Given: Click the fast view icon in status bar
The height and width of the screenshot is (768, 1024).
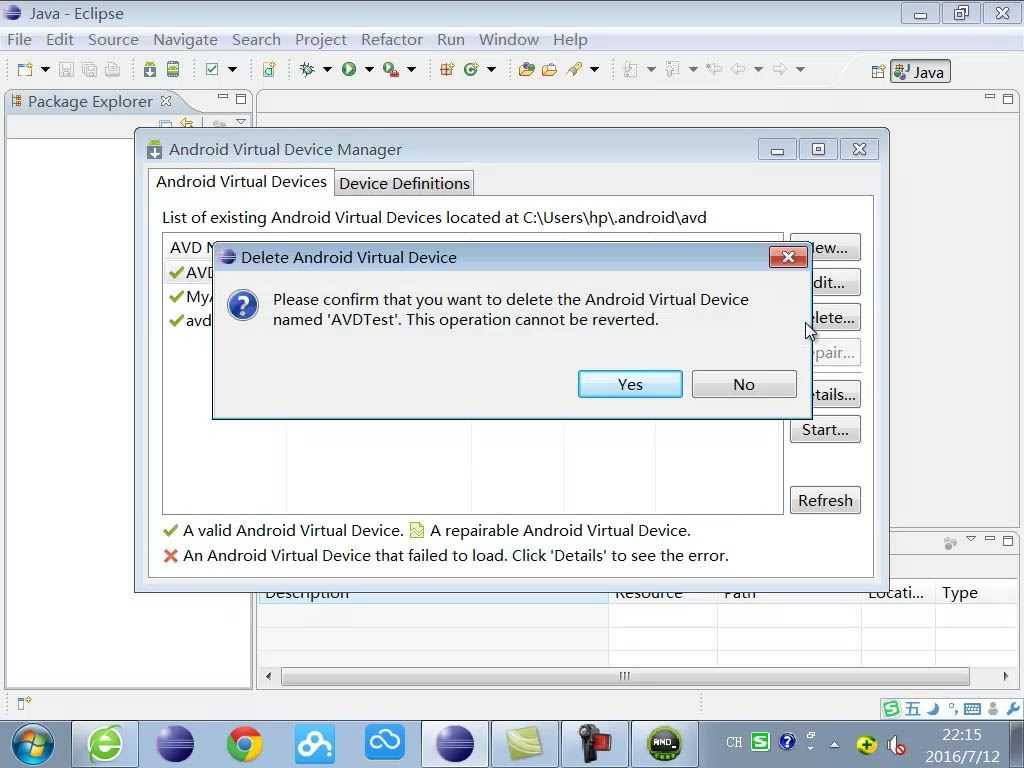Looking at the screenshot, I should coord(24,703).
